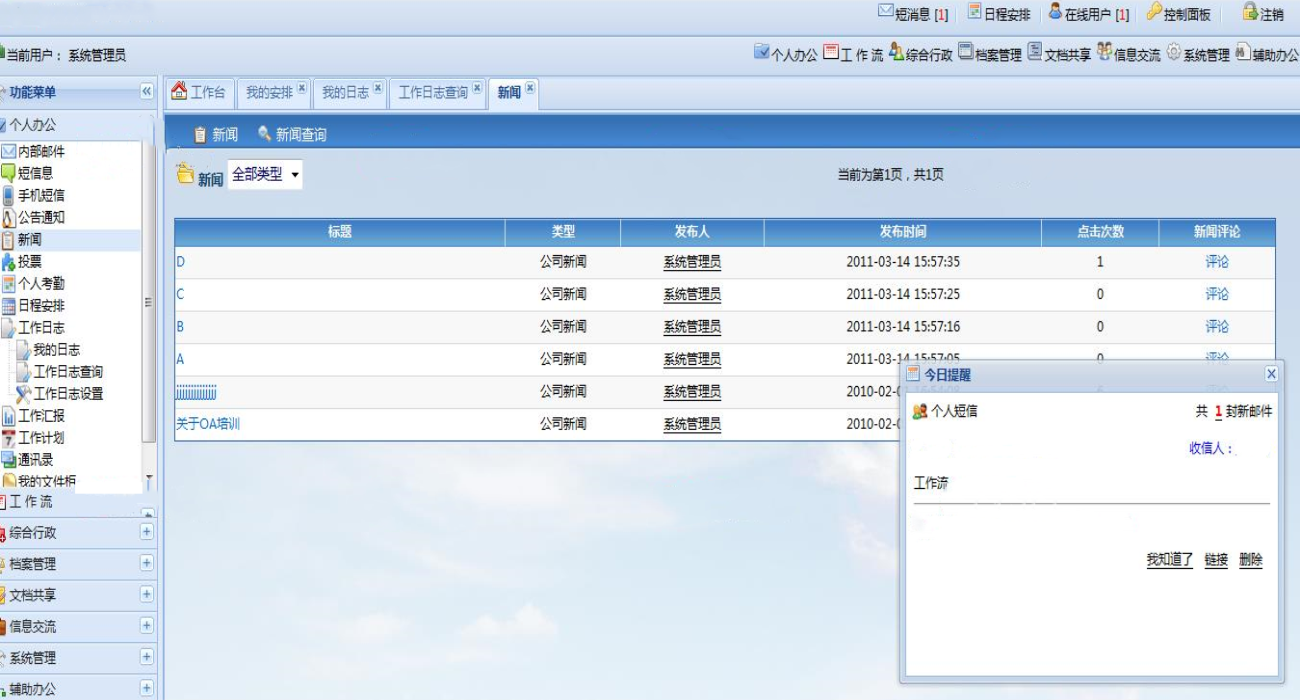Open 手机短信 from the function menu
1300x700 pixels.
pyautogui.click(x=40, y=196)
